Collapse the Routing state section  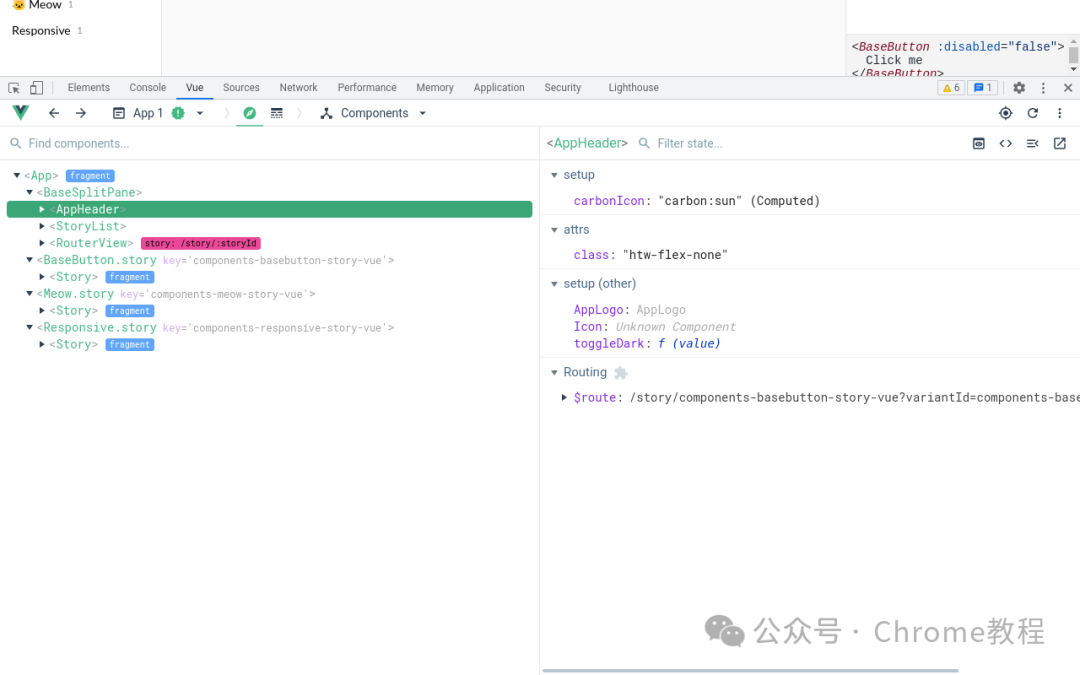[554, 373]
